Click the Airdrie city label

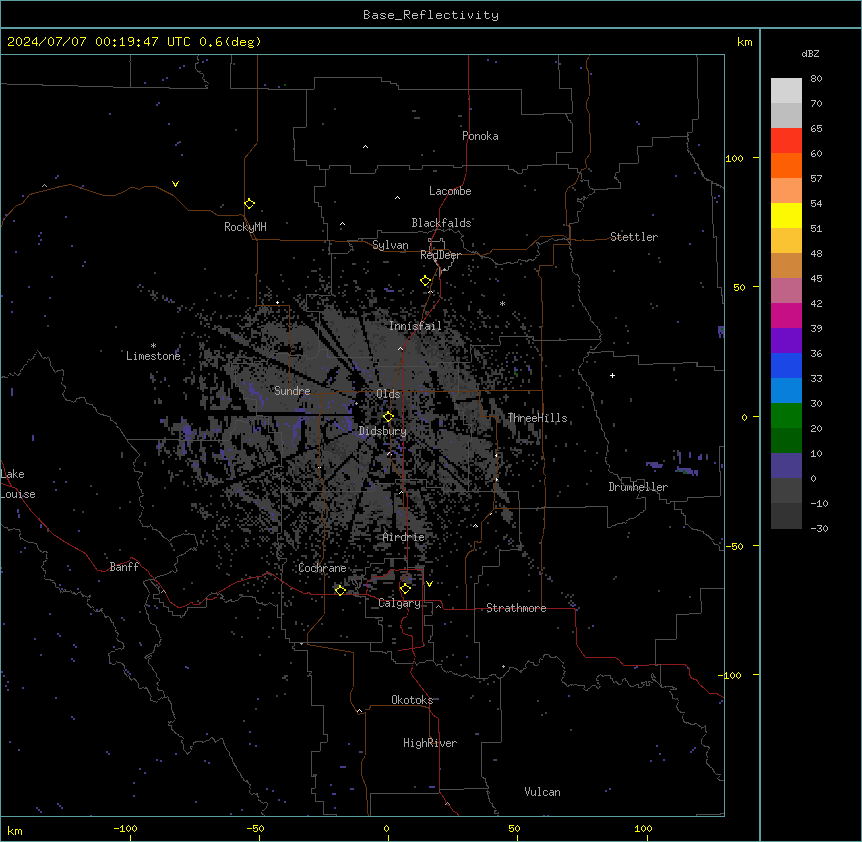pyautogui.click(x=404, y=537)
